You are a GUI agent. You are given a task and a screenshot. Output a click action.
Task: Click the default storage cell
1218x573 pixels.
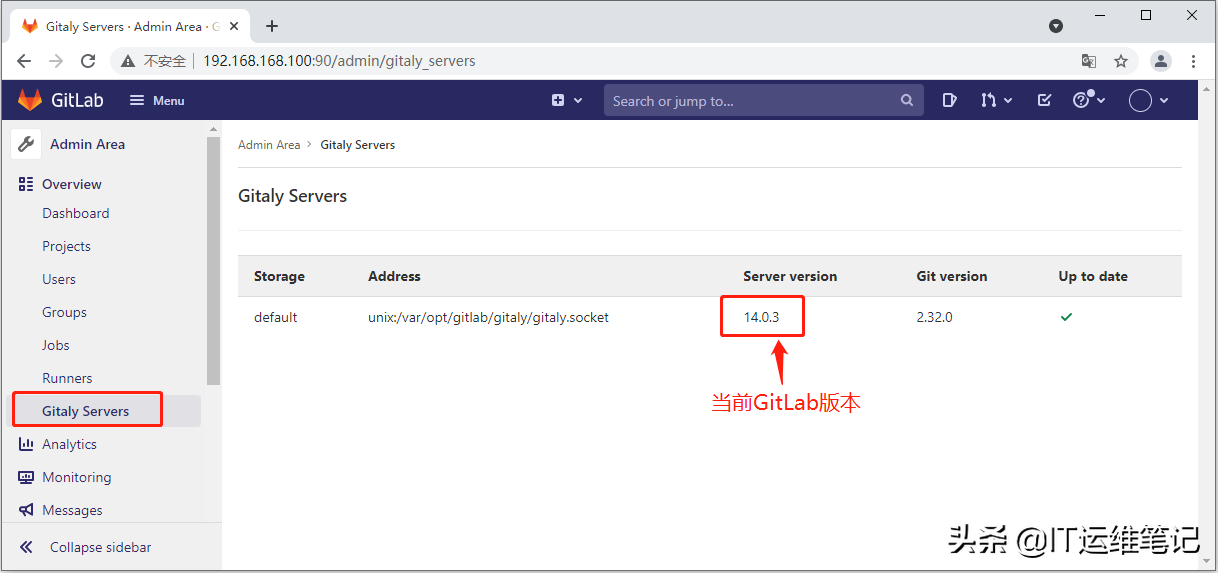click(276, 317)
